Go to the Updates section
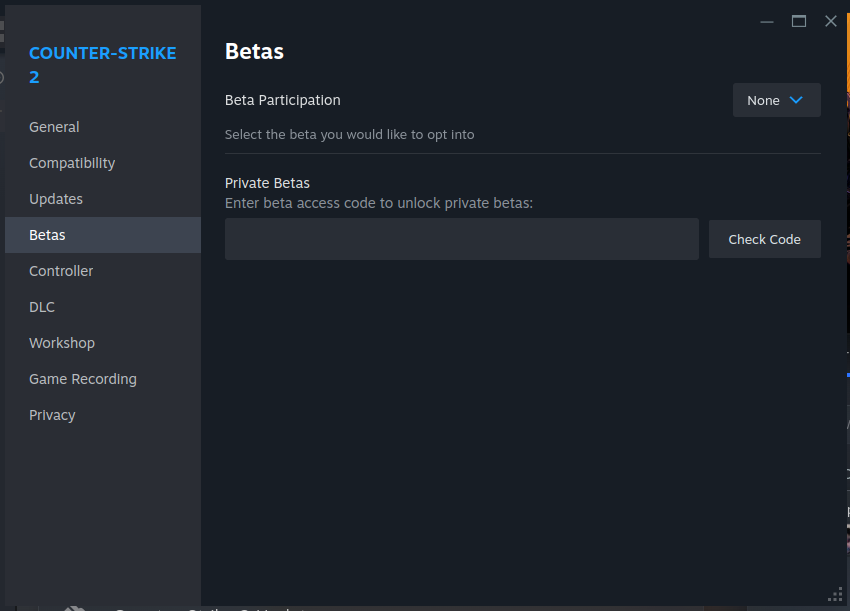The image size is (850, 611). click(x=56, y=199)
